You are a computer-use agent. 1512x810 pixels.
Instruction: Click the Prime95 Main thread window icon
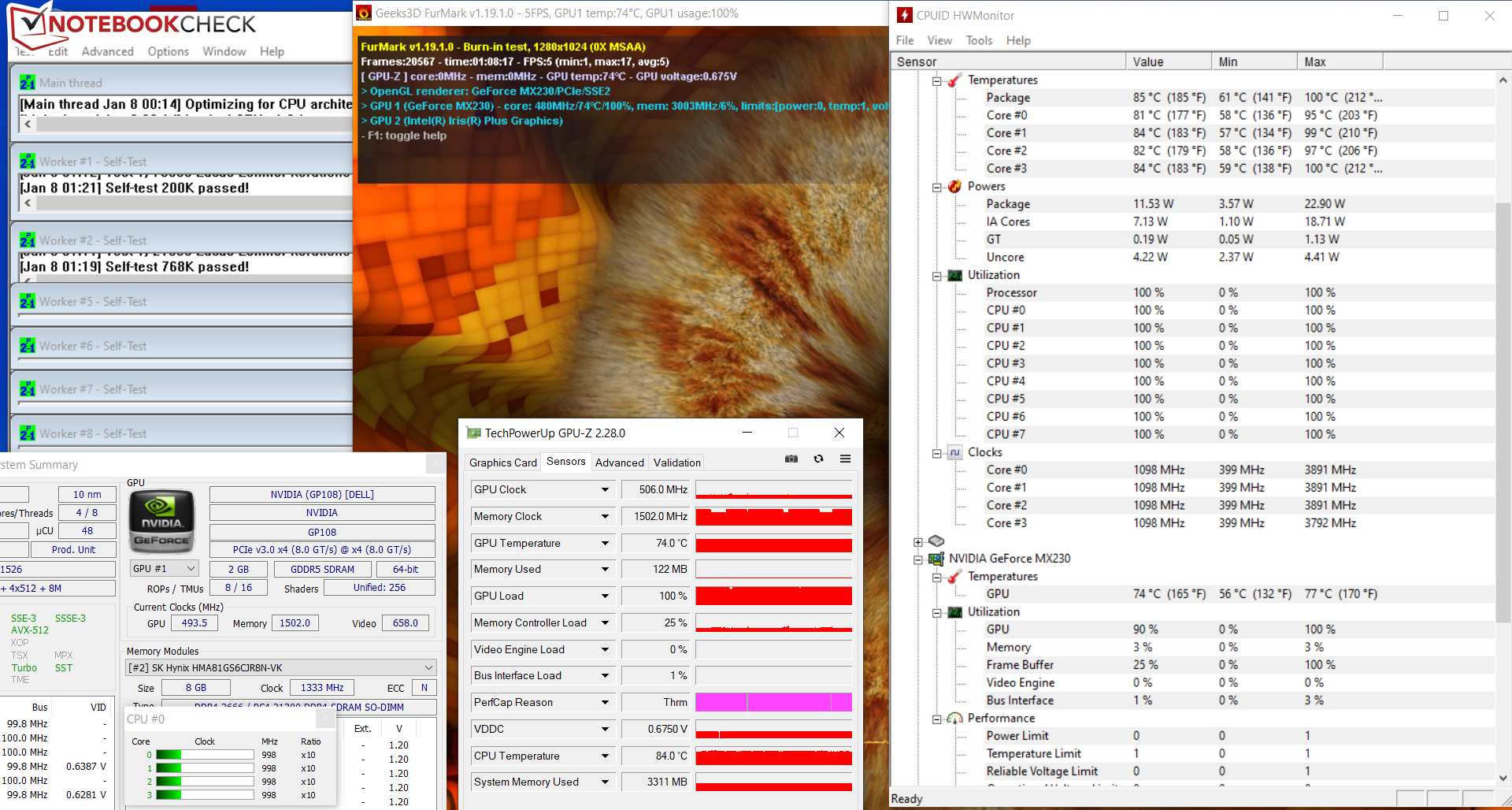28,83
